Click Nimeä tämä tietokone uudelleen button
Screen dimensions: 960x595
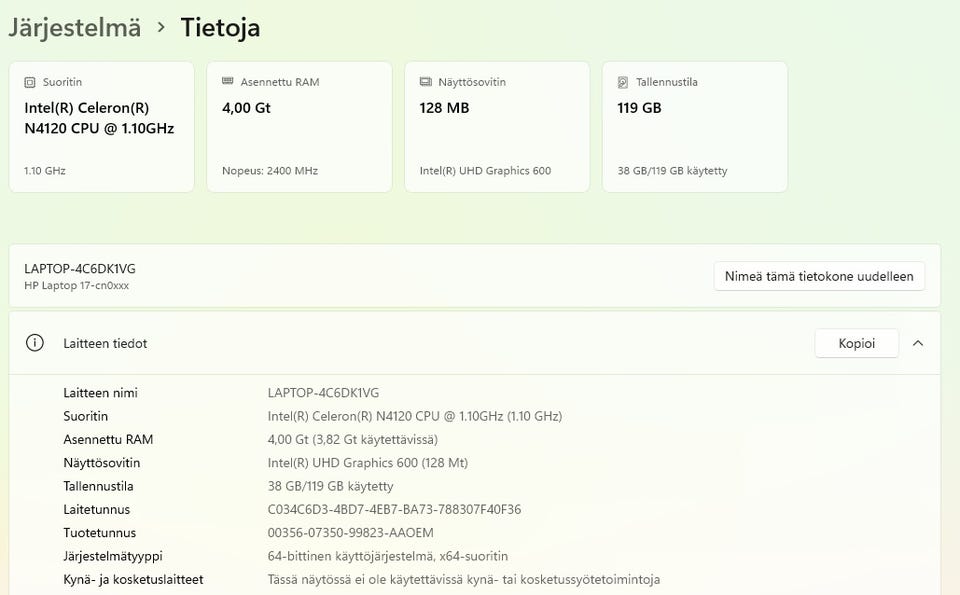click(819, 276)
